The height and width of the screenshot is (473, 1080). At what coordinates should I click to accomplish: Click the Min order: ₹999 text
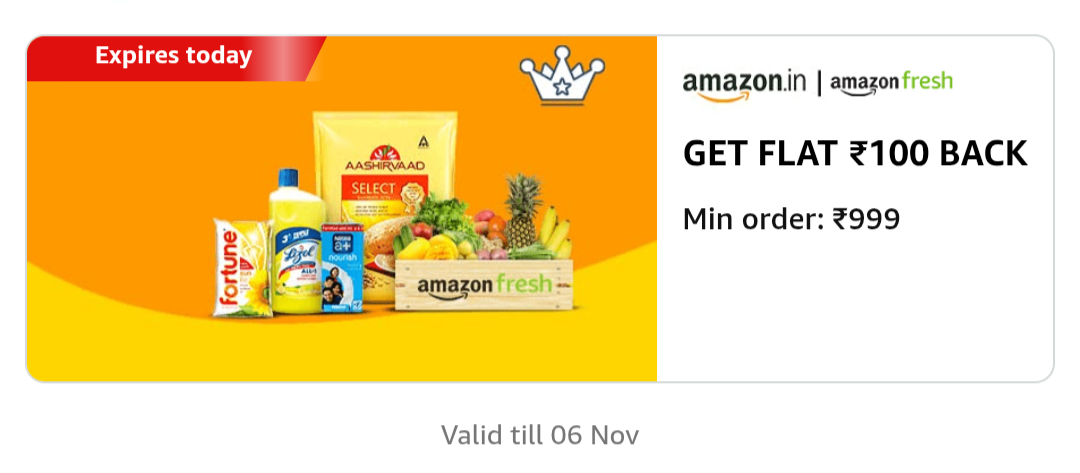click(x=791, y=219)
